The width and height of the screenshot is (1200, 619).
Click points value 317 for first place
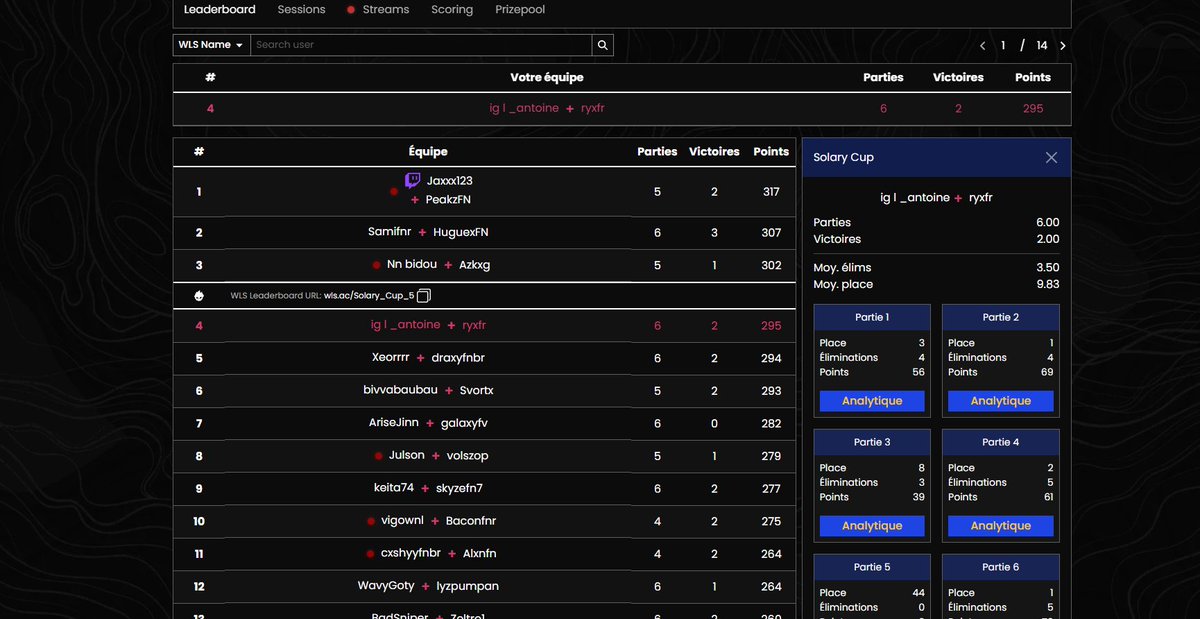coord(771,191)
